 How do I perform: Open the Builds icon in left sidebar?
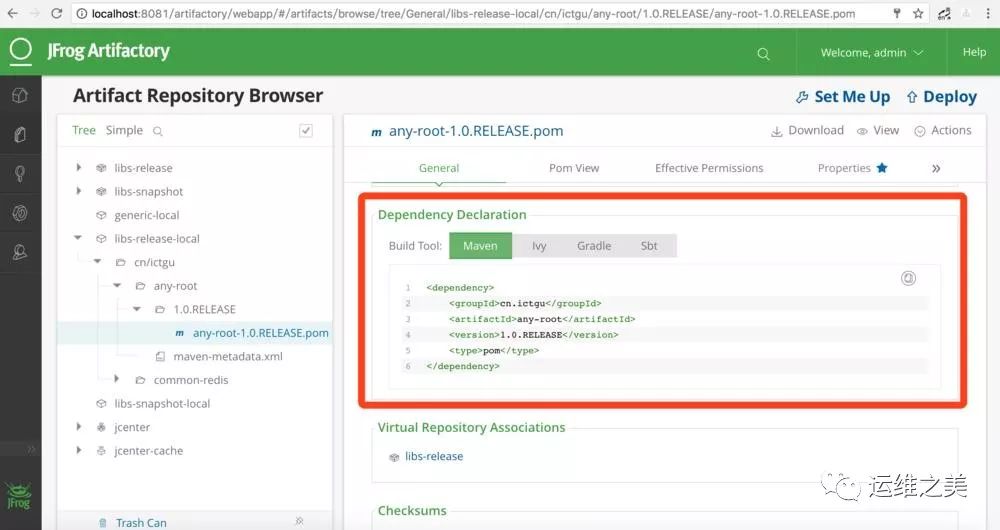(x=20, y=135)
